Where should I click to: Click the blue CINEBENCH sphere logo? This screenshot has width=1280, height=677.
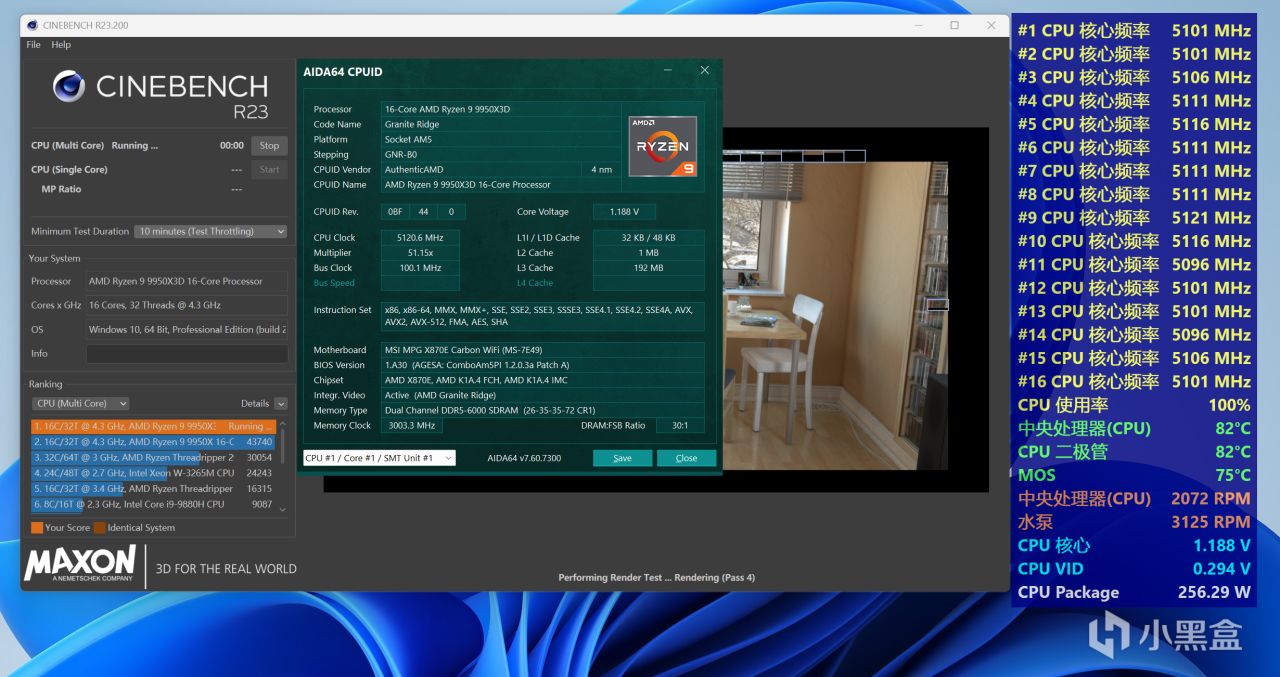[69, 88]
